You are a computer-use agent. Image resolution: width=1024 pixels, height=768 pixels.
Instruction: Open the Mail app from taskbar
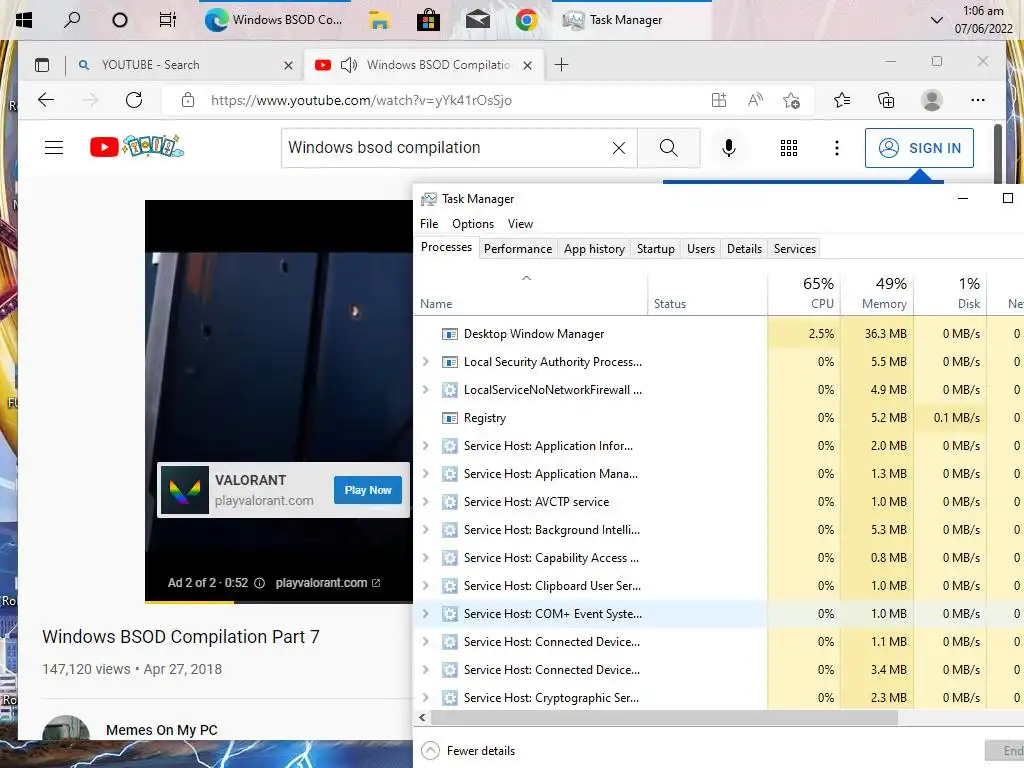[x=477, y=20]
